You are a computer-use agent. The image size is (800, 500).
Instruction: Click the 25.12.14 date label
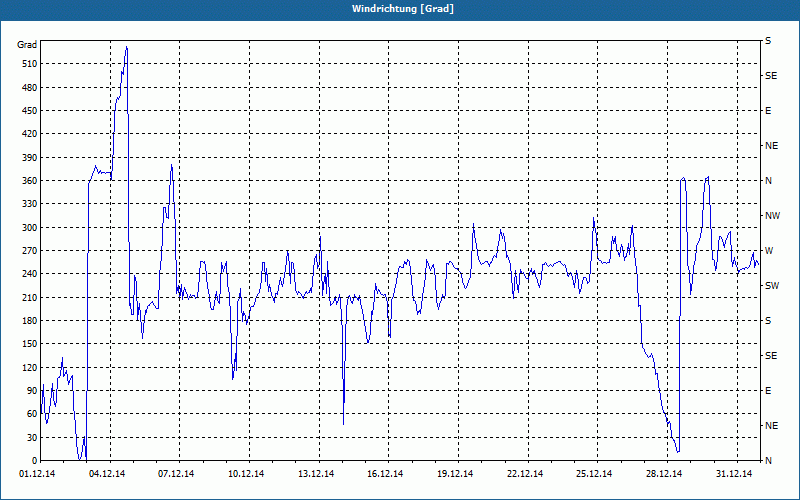coord(595,474)
